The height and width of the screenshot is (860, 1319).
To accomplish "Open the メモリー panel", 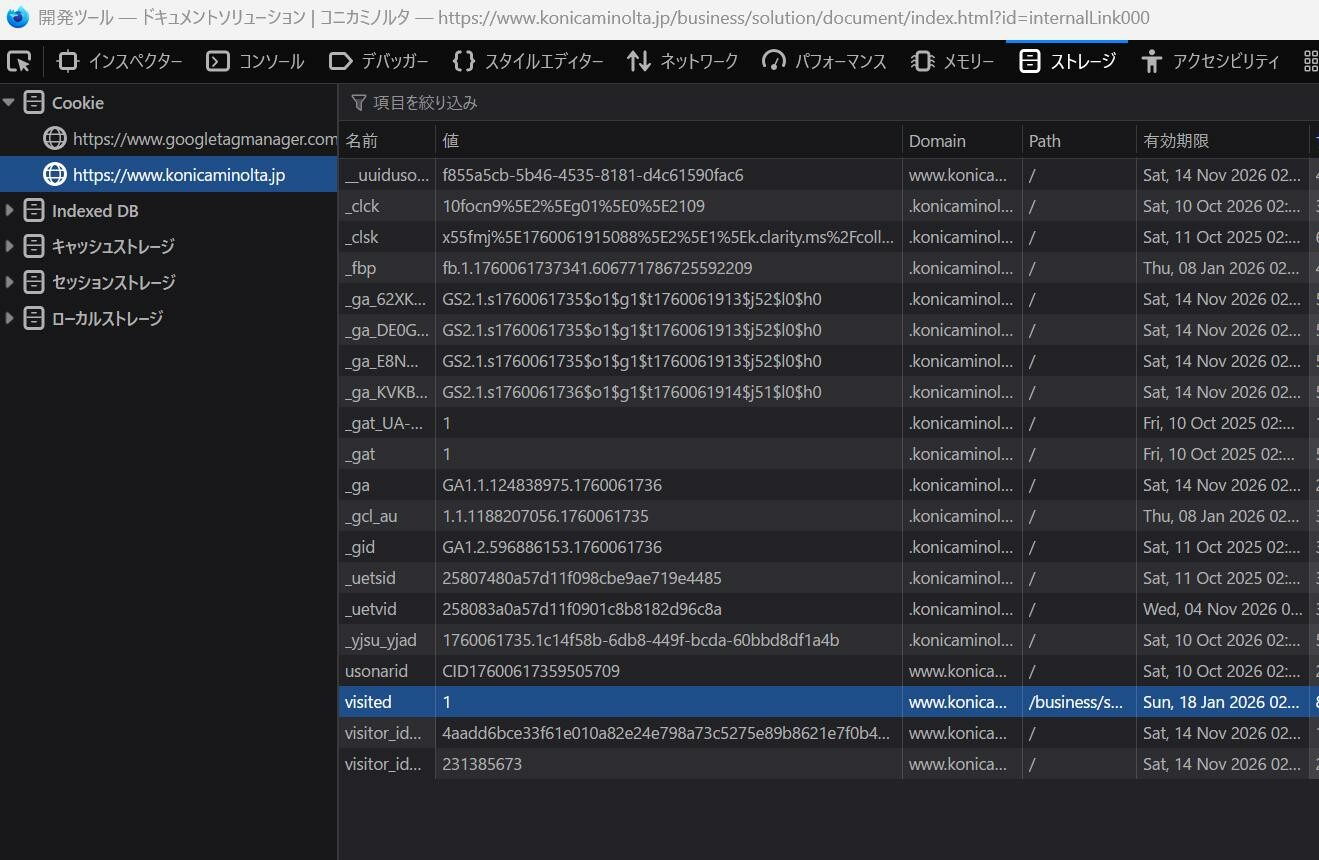I will (x=953, y=61).
